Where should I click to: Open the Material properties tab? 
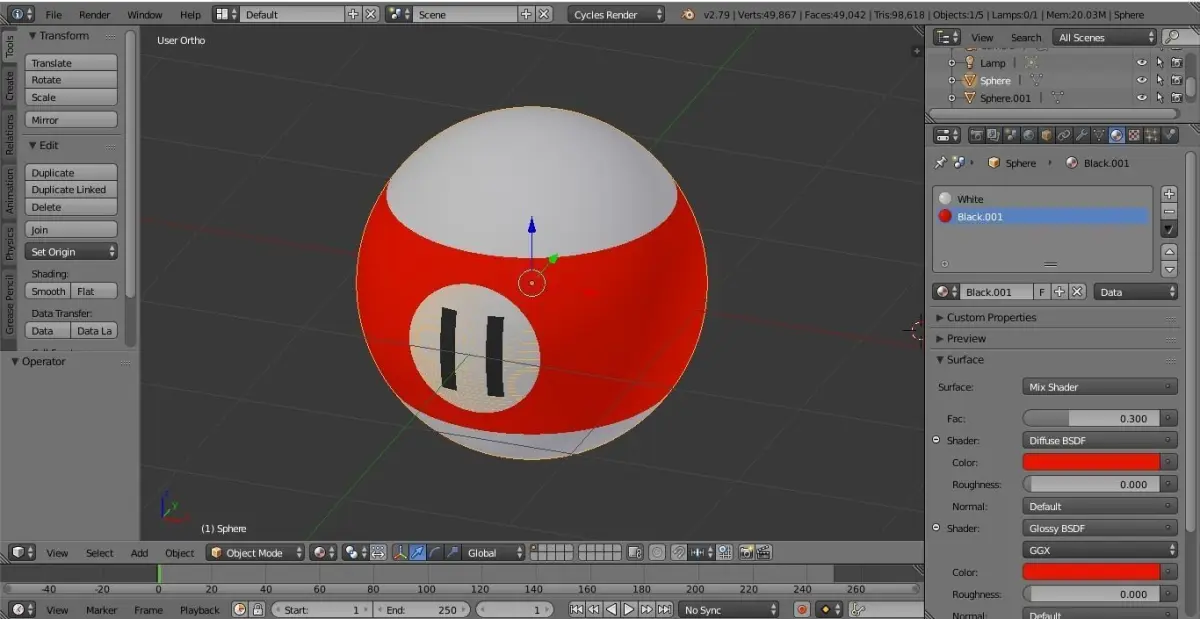click(1116, 135)
